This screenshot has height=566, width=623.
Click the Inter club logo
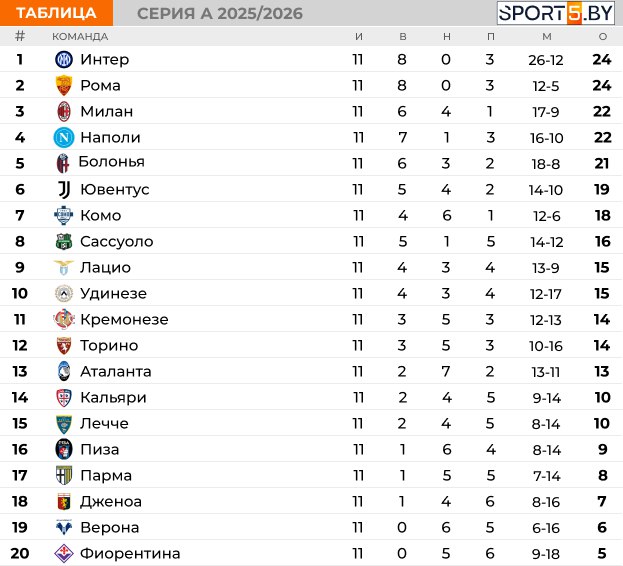tap(64, 59)
